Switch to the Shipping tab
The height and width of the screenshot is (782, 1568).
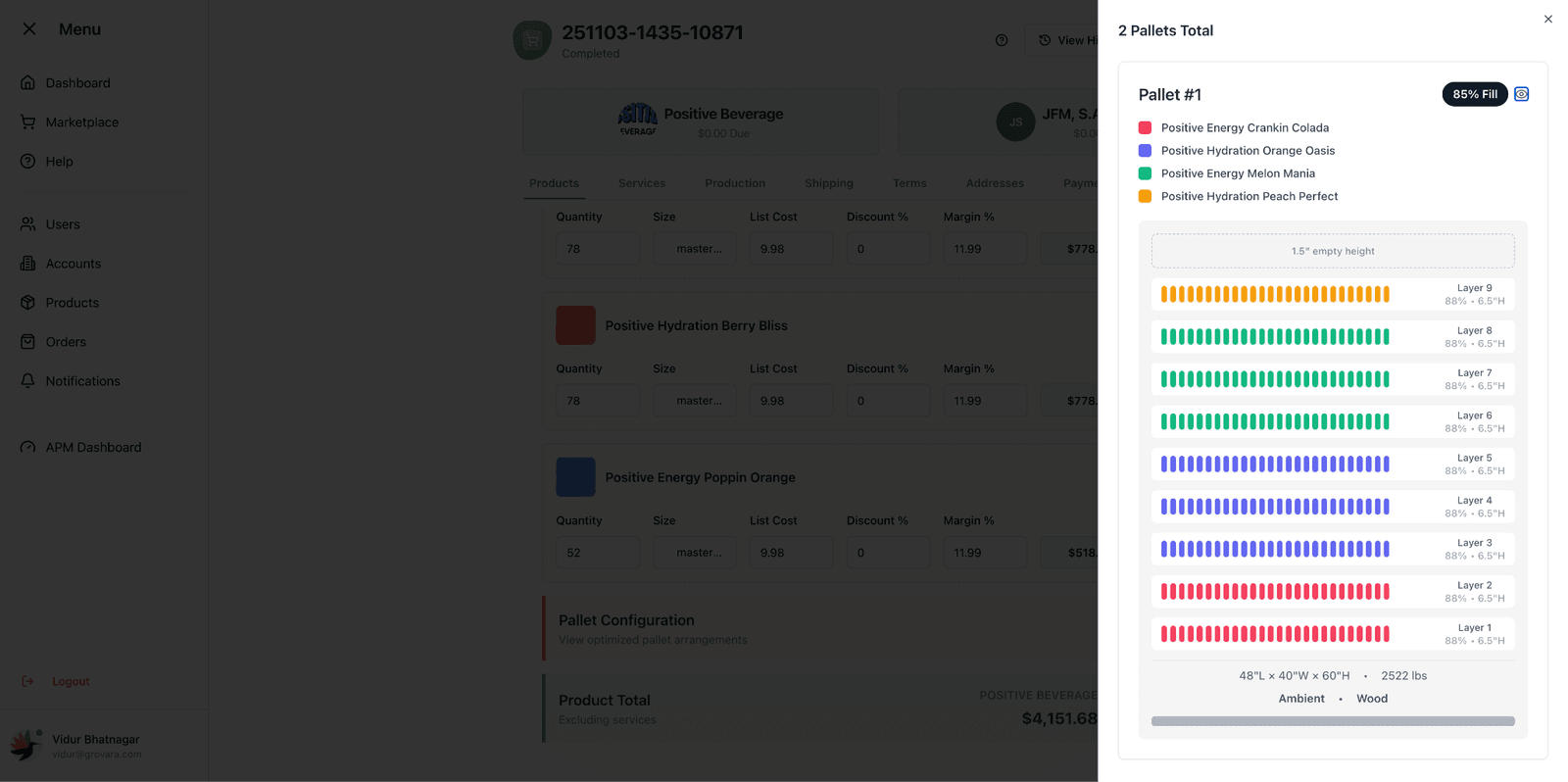coord(829,183)
